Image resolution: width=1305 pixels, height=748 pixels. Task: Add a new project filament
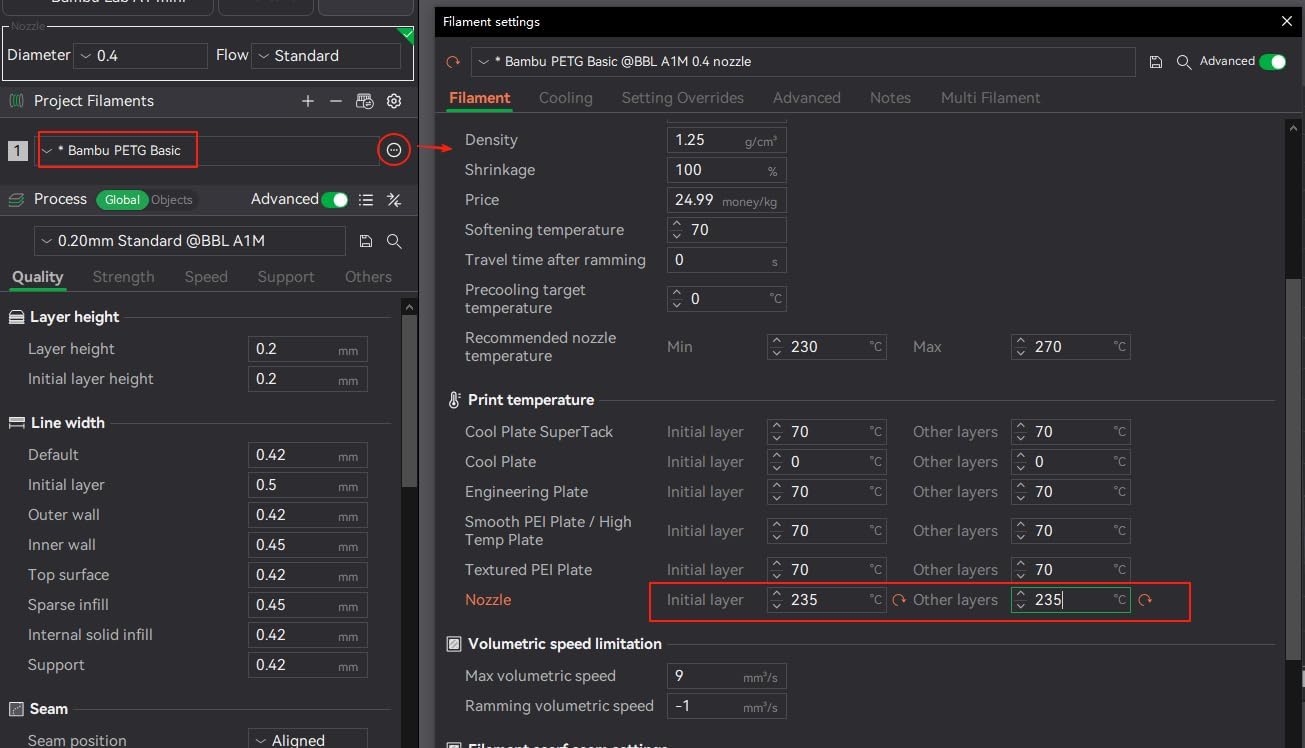click(x=308, y=101)
